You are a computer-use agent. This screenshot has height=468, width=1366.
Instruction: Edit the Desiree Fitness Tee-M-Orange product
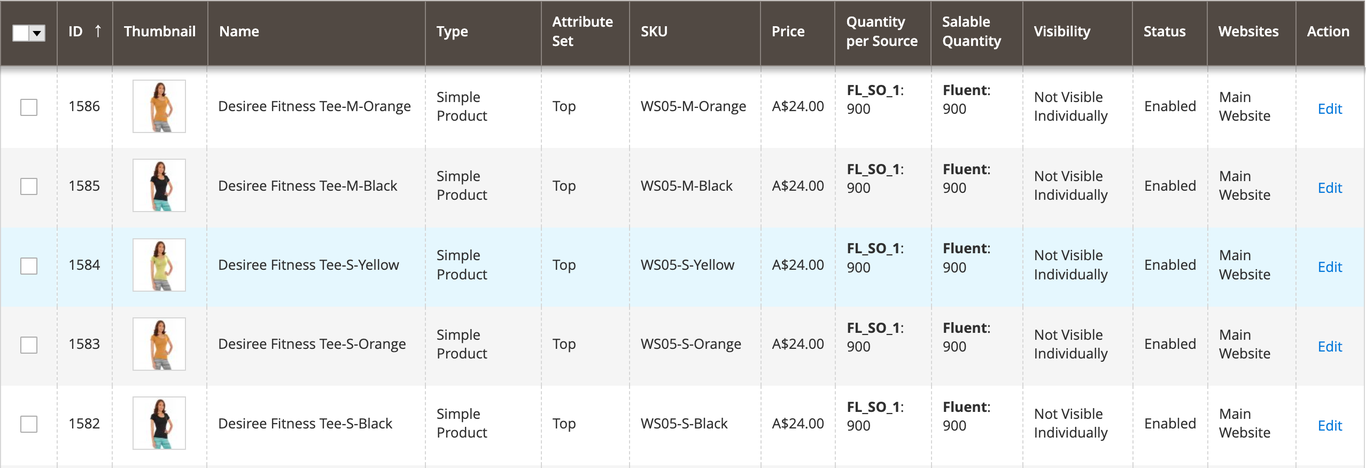click(x=1329, y=108)
